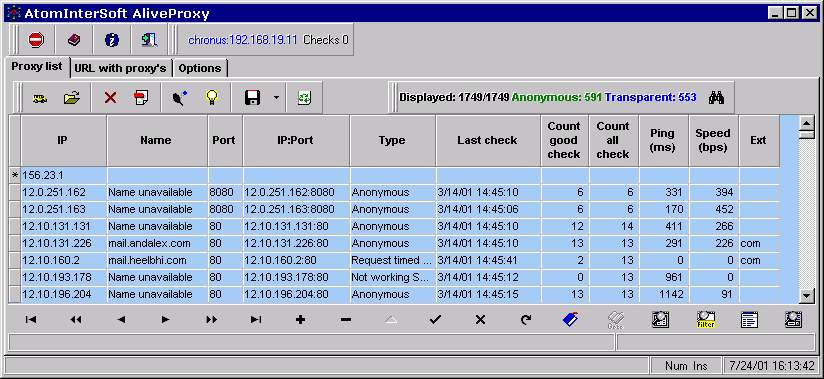
Task: Select the Proxy list tab
Action: pyautogui.click(x=37, y=67)
